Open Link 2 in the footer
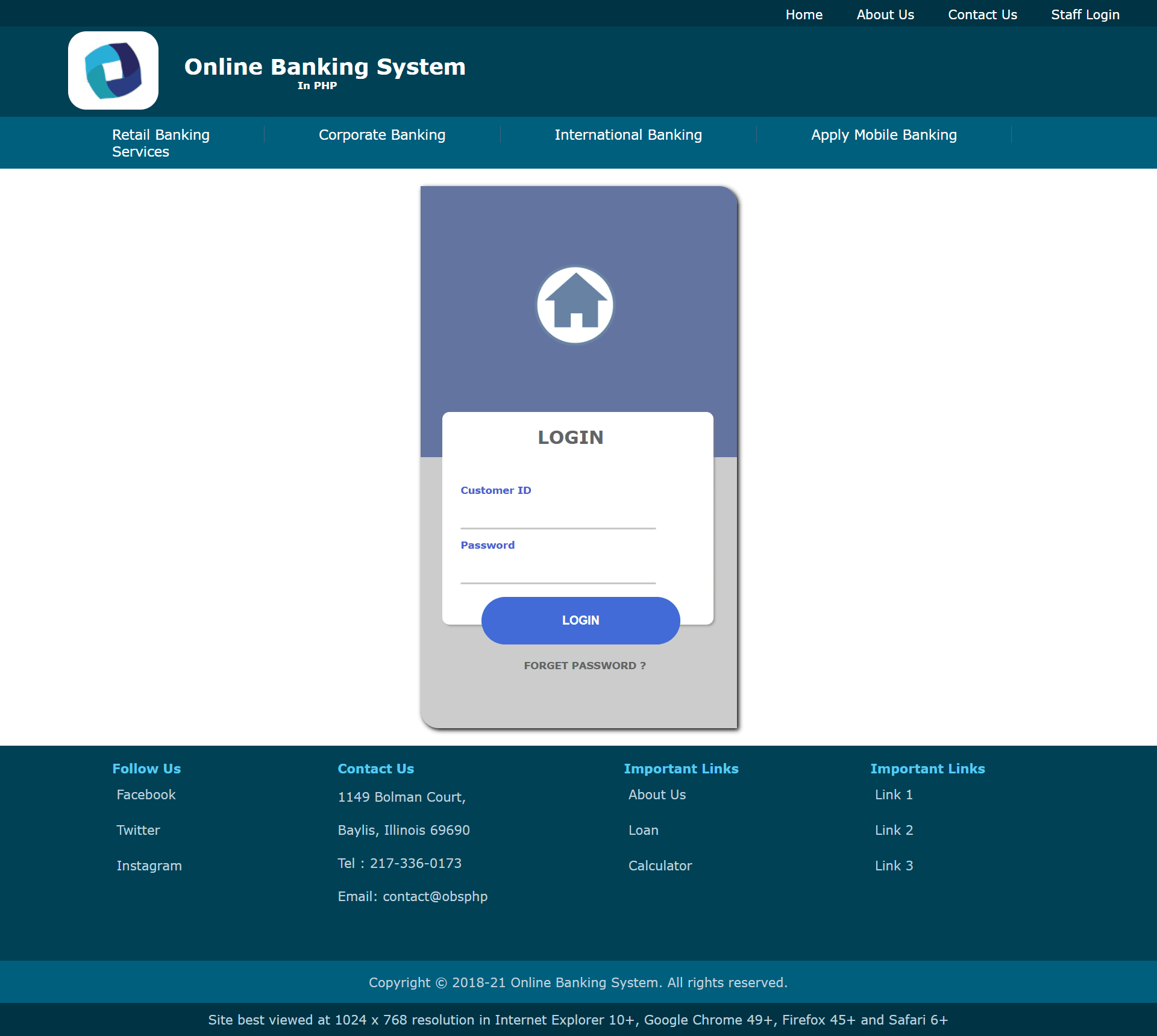Viewport: 1157px width, 1036px height. pos(894,830)
